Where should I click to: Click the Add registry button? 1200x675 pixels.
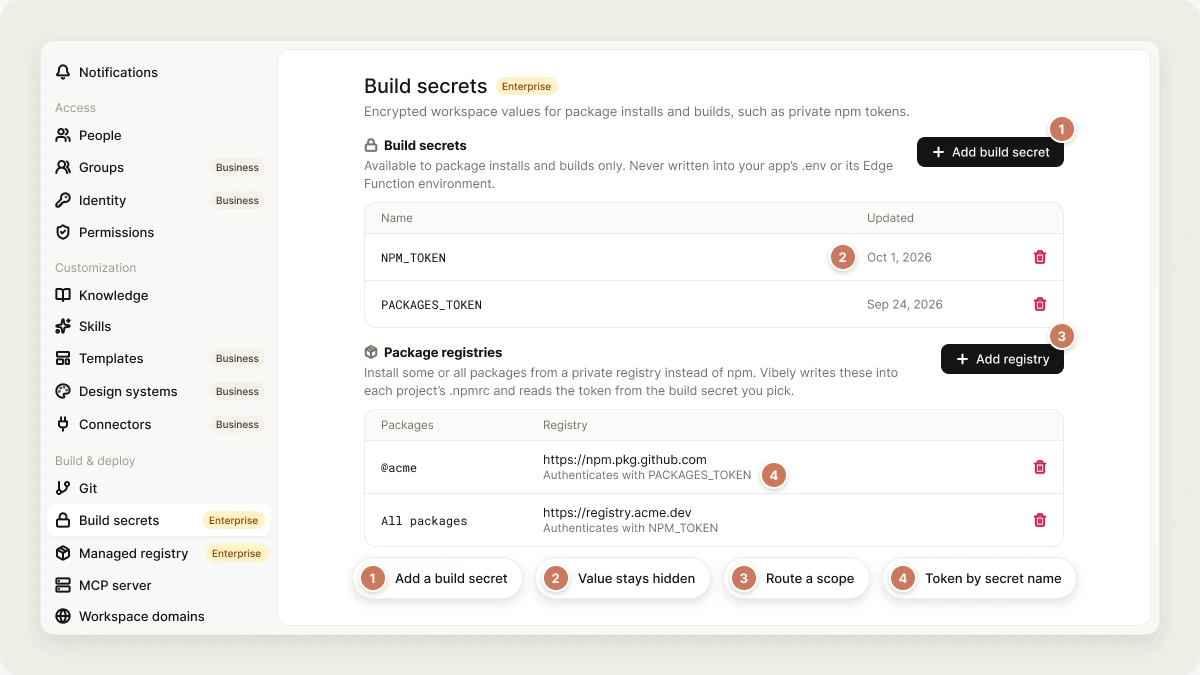pyautogui.click(x=1002, y=359)
